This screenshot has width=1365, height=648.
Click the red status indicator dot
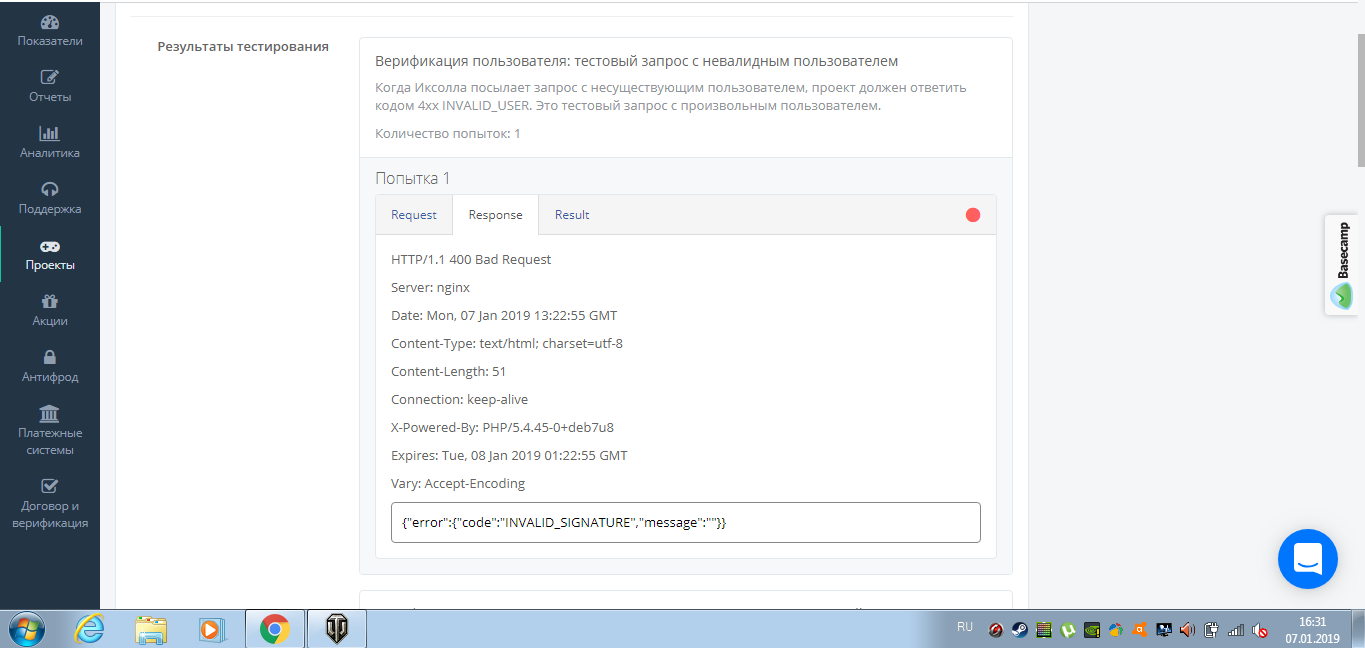tap(973, 215)
